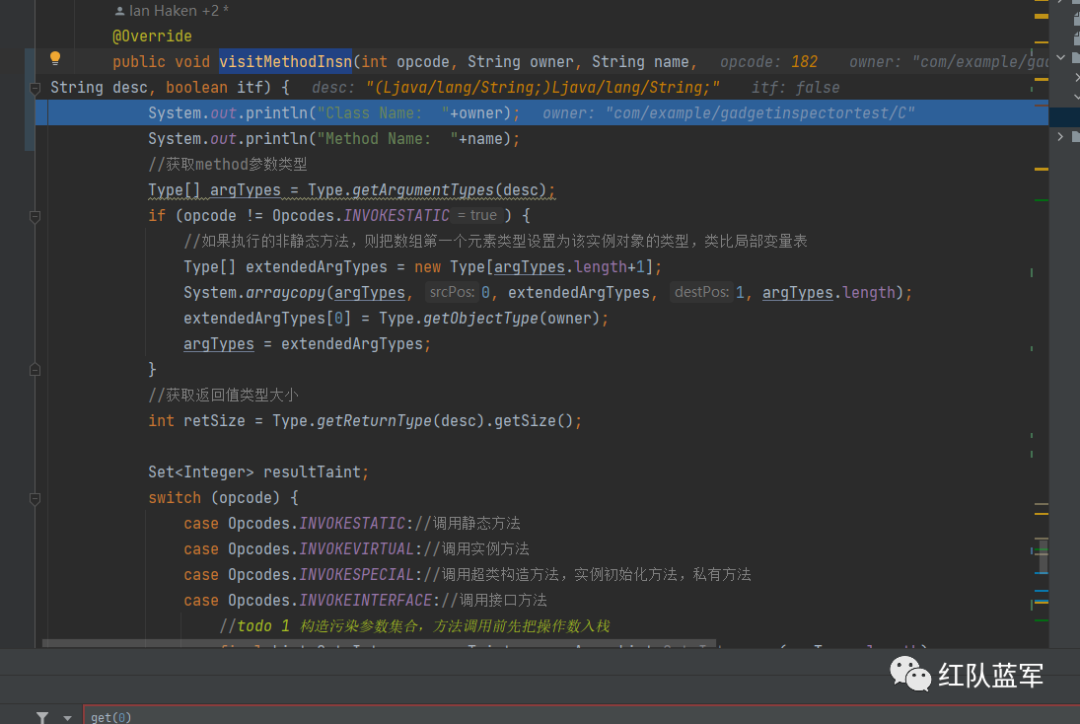Click the srcPos: parameter hint

point(452,292)
